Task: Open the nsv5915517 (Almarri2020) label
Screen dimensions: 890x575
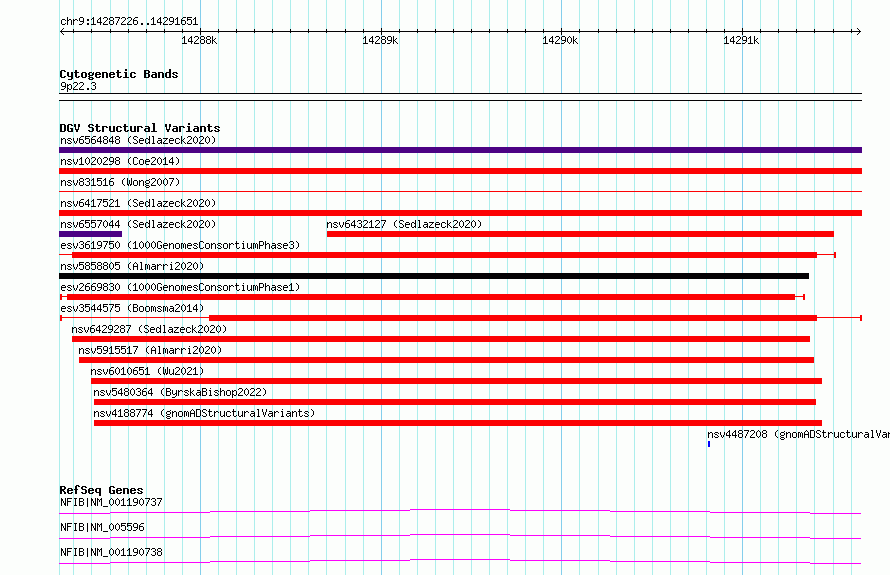Action: click(x=150, y=350)
